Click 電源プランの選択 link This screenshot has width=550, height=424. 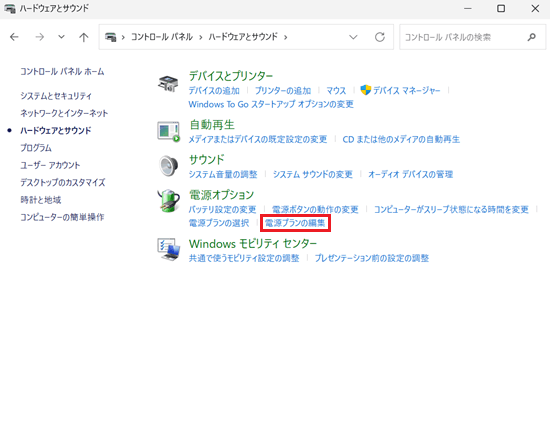[x=219, y=223]
